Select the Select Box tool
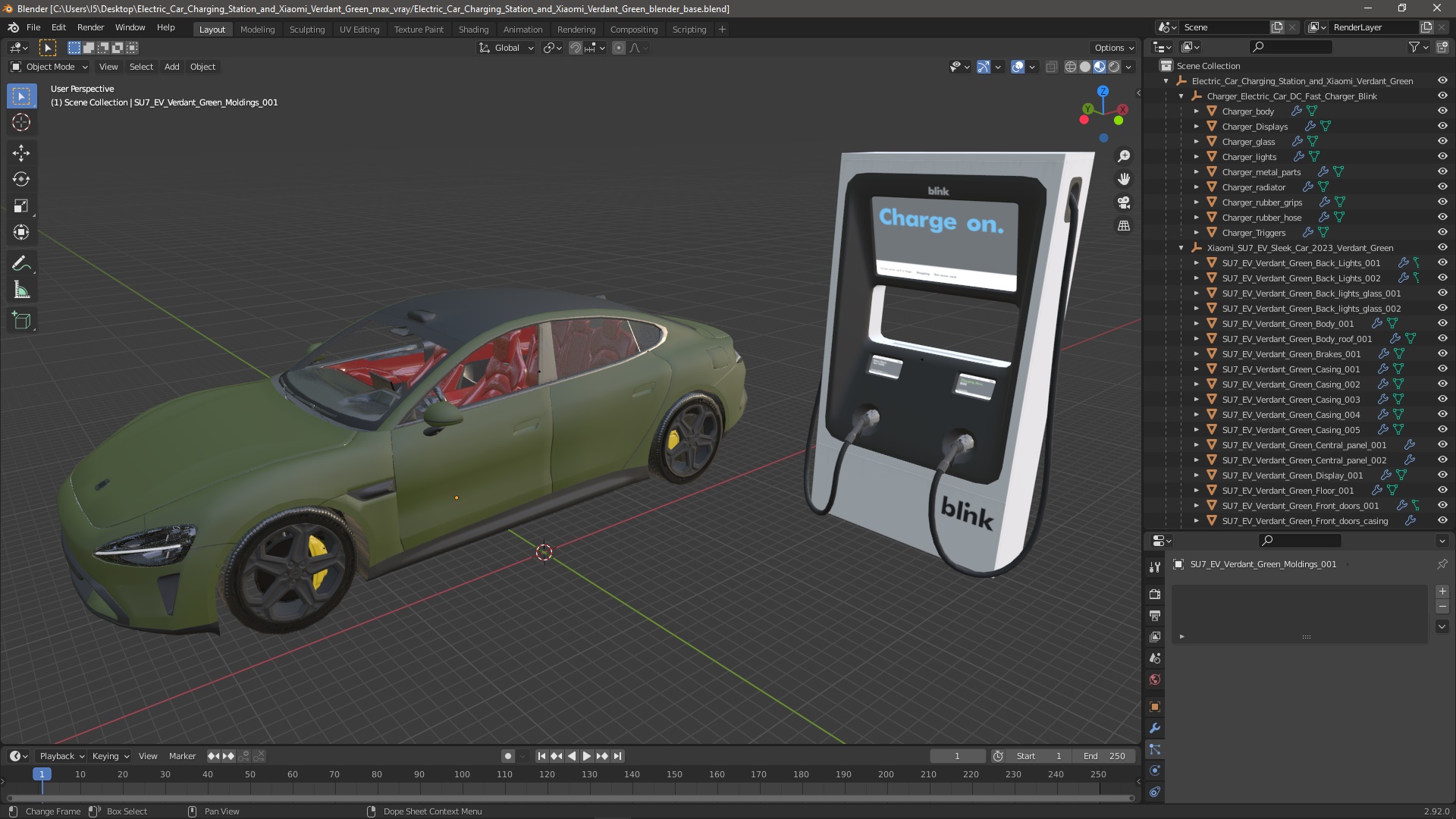Viewport: 1456px width, 819px height. click(x=21, y=96)
